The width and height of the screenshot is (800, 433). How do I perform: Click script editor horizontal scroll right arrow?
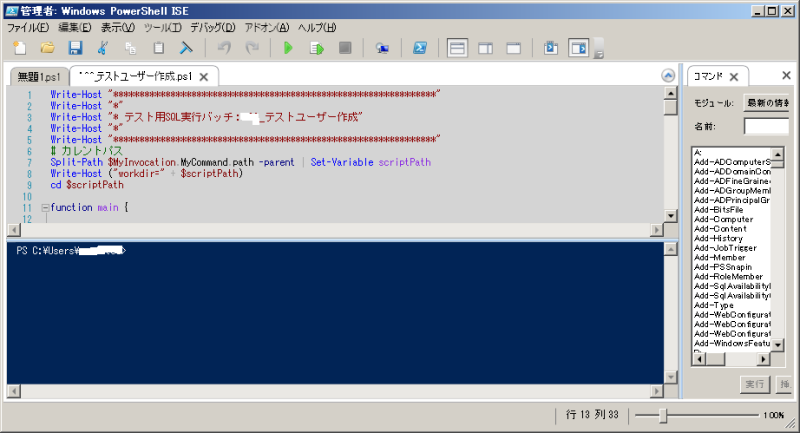pyautogui.click(x=656, y=231)
